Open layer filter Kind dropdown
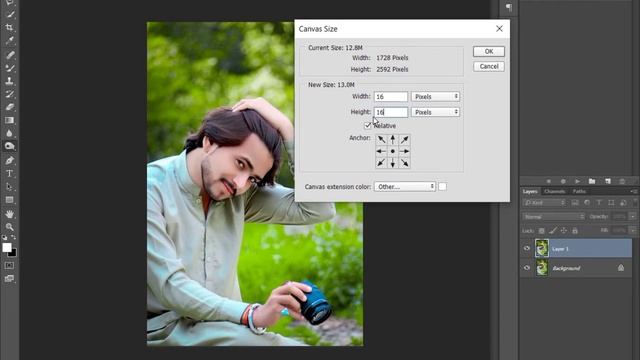640x360 pixels. tap(544, 202)
